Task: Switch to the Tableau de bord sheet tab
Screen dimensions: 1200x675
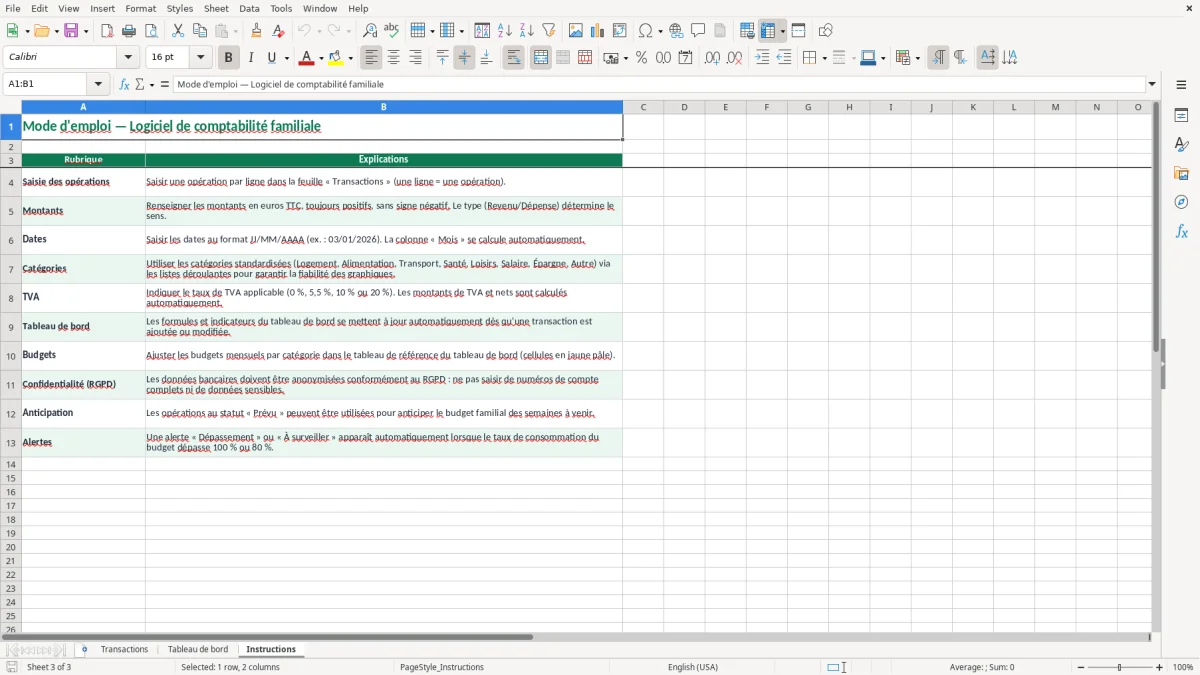Action: click(198, 650)
